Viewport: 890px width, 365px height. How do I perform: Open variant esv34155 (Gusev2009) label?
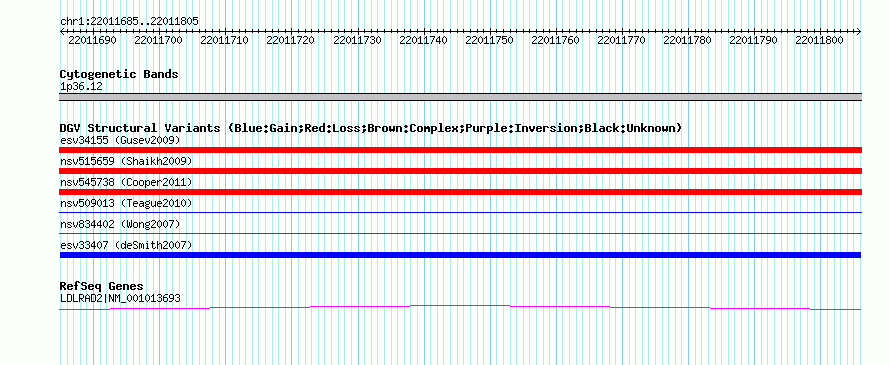120,140
